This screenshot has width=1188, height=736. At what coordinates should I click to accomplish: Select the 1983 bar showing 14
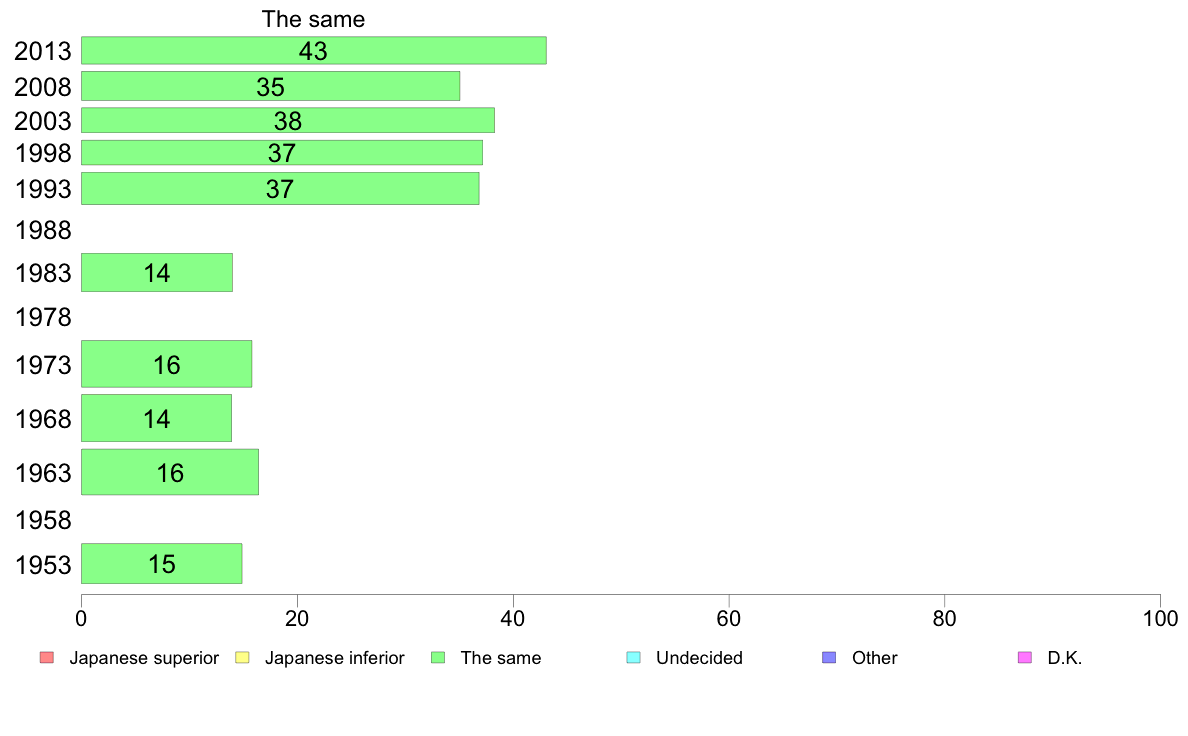(157, 273)
